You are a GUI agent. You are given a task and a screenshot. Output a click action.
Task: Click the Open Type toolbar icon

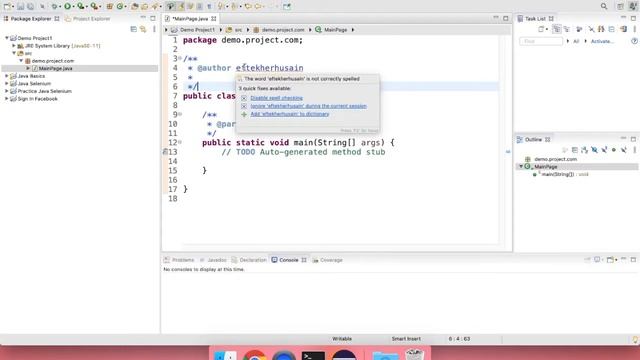click(x=134, y=6)
